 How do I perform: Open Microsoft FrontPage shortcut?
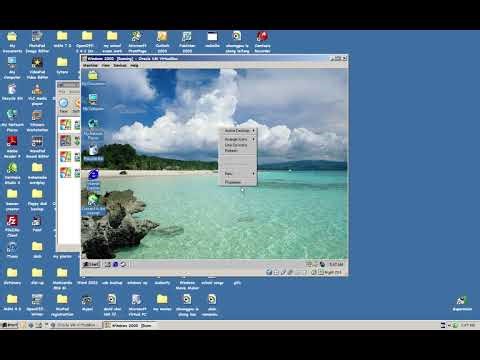137,42
